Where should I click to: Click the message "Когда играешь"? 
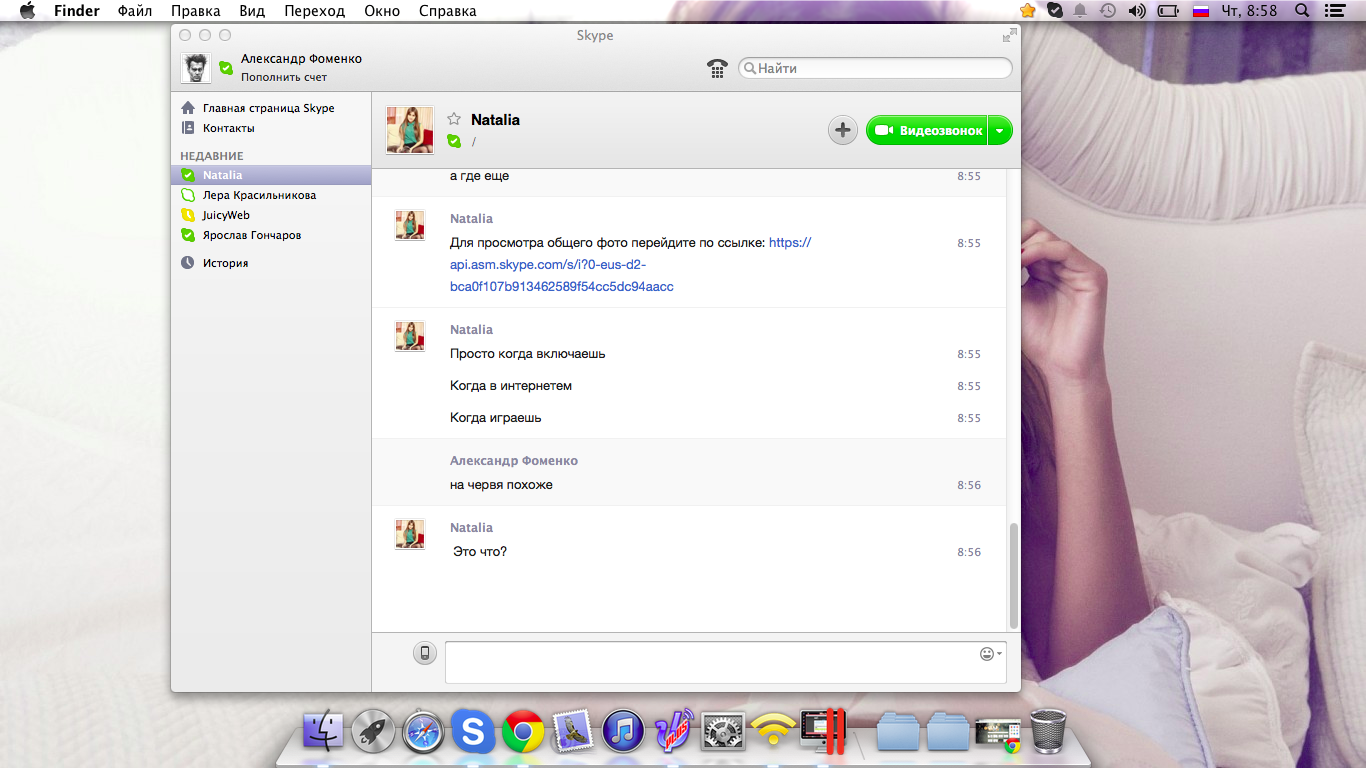(x=496, y=418)
